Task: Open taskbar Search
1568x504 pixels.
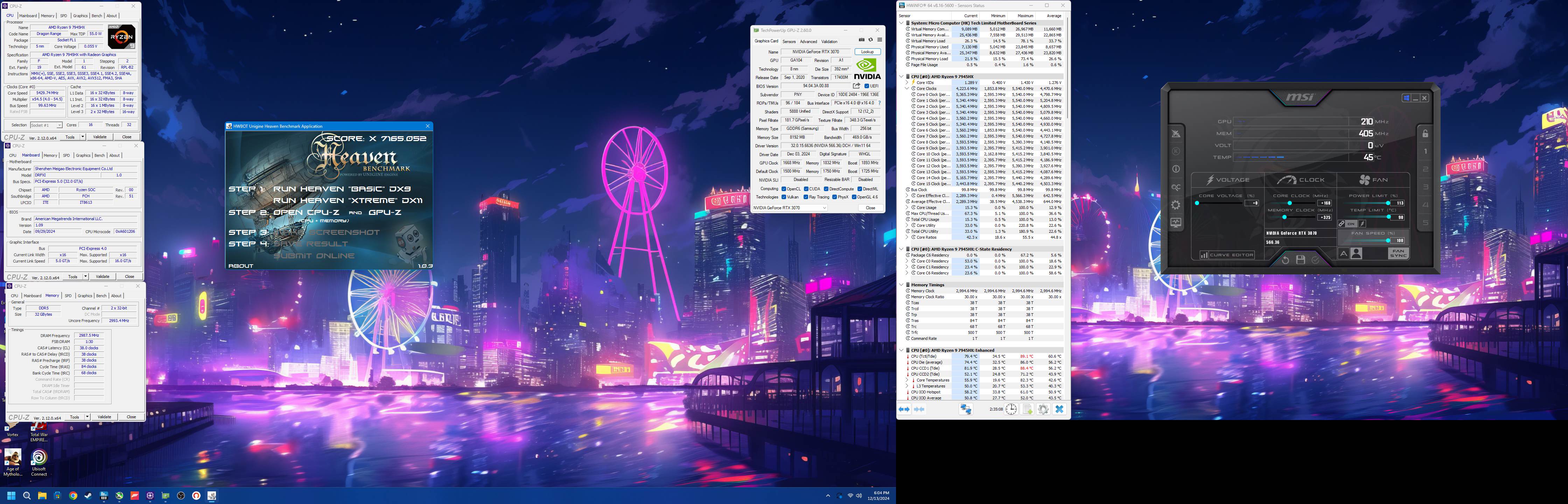Action: click(x=27, y=496)
